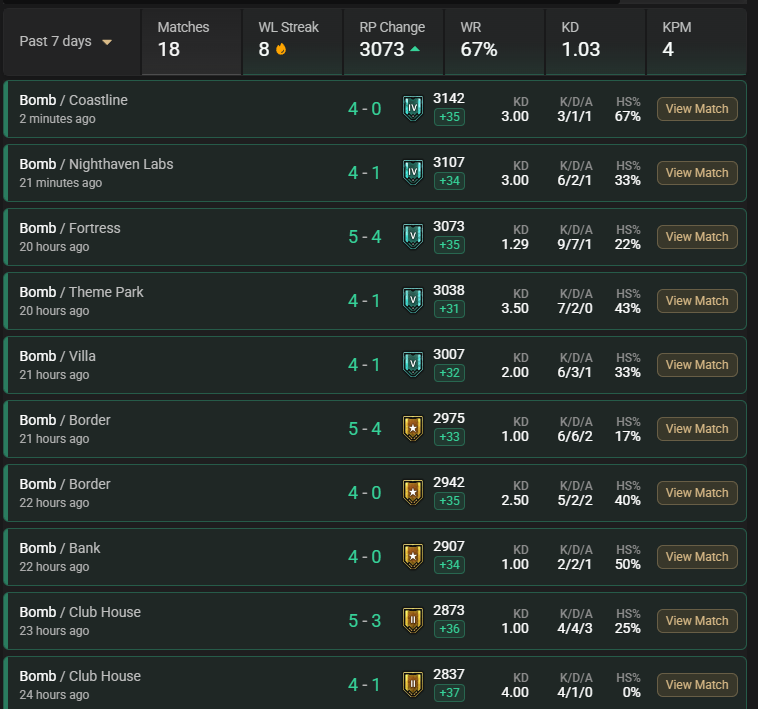Click the 4.00 KD value on Club House
This screenshot has width=758, height=709.
tap(515, 693)
